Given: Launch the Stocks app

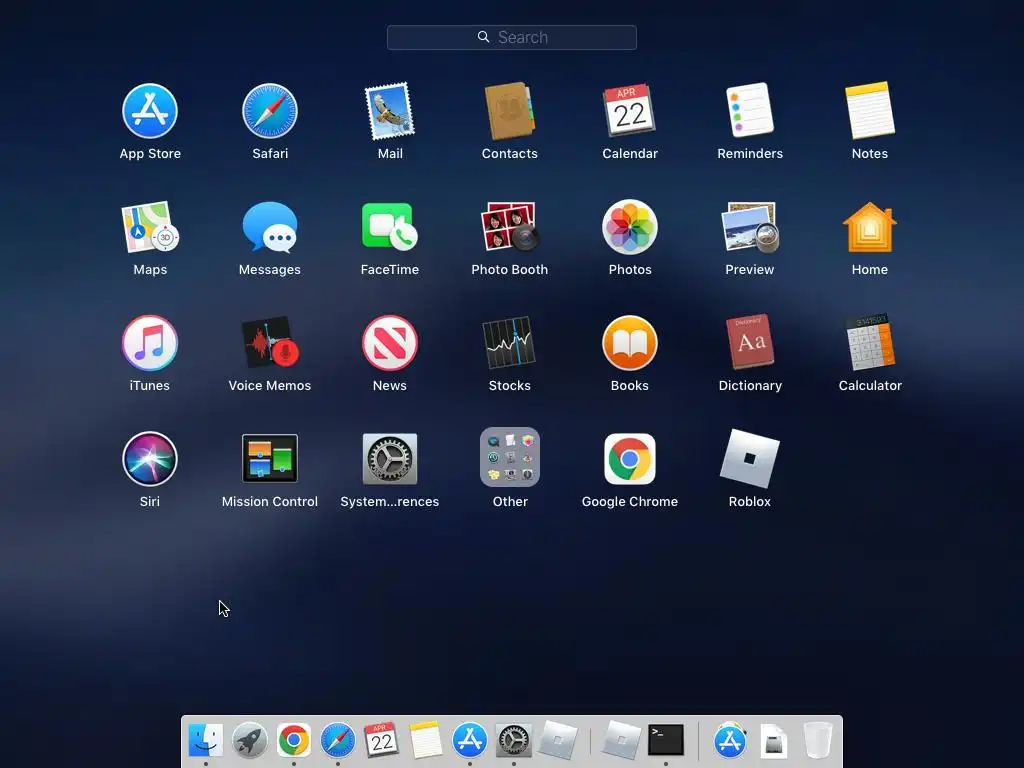Looking at the screenshot, I should coord(509,343).
